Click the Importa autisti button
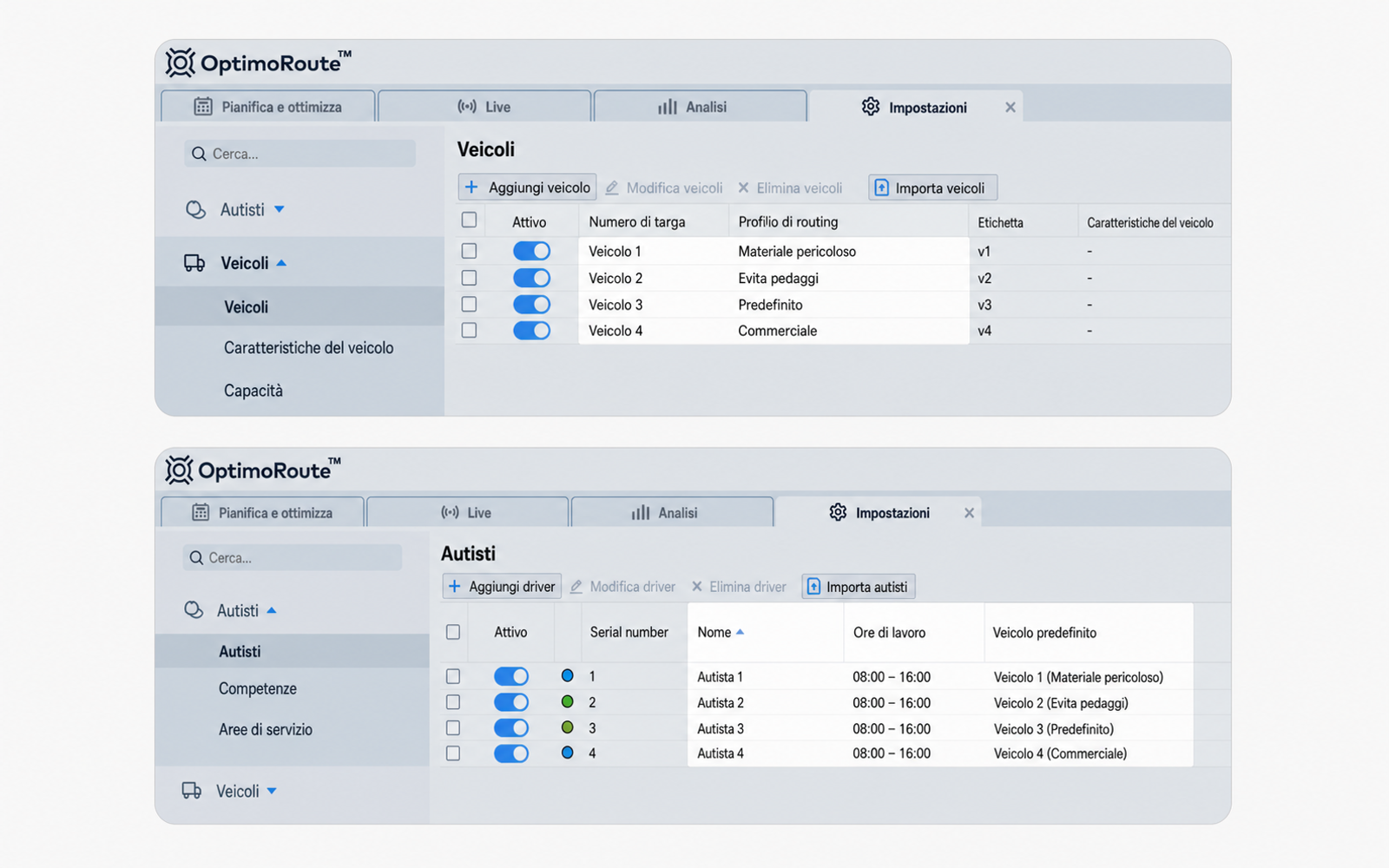Image resolution: width=1389 pixels, height=868 pixels. tap(858, 587)
